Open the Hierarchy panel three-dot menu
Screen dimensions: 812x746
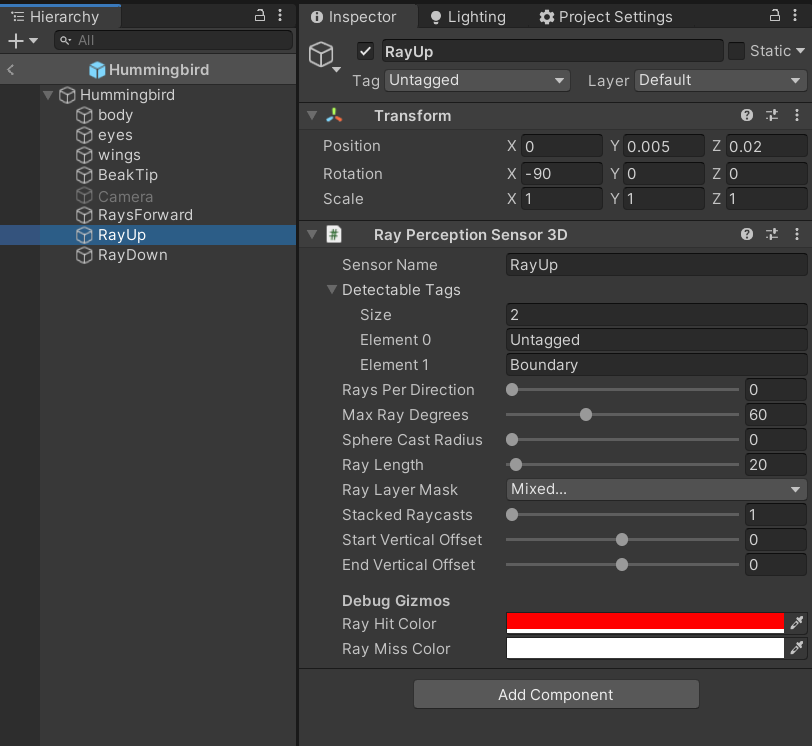click(x=280, y=16)
